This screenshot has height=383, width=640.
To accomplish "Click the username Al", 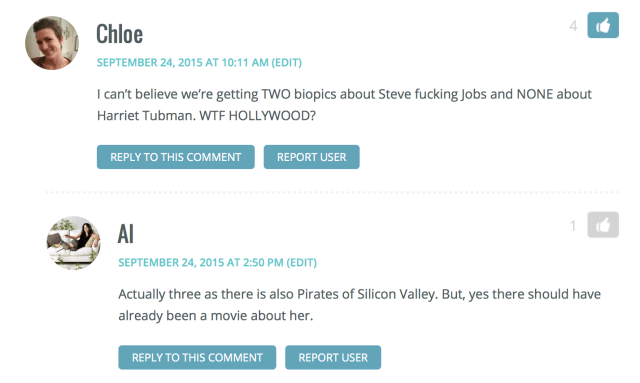I will (x=126, y=234).
